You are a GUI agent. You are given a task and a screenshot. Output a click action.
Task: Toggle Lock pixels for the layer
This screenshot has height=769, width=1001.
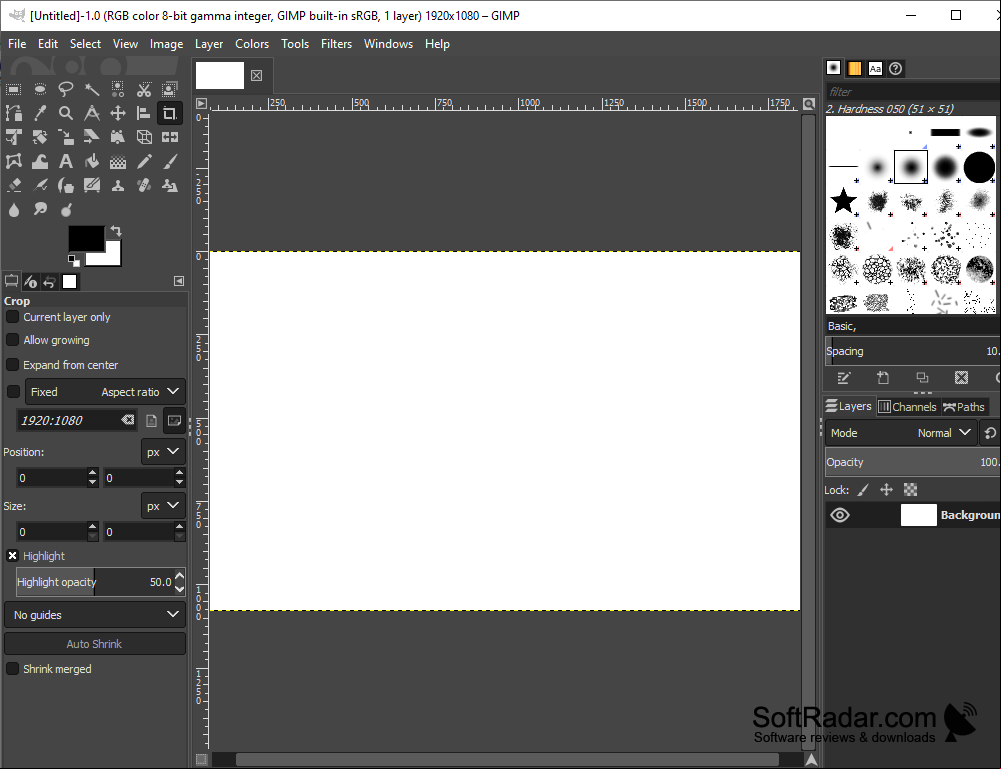click(x=862, y=490)
